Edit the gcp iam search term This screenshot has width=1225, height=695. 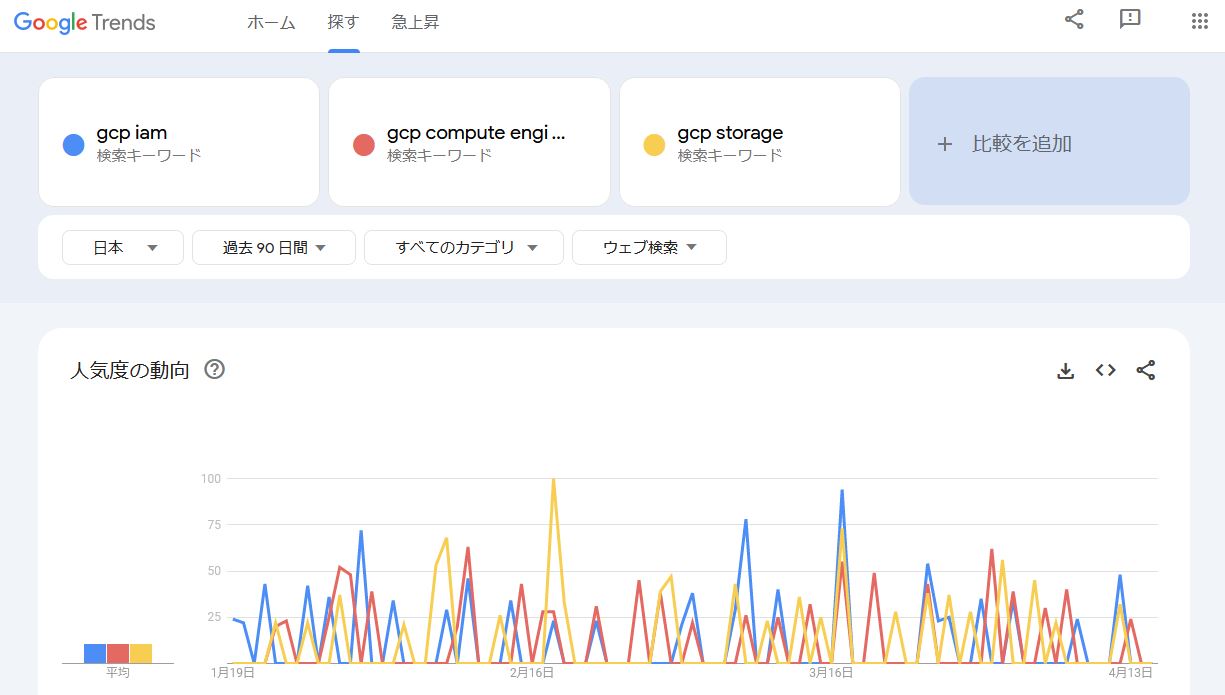coord(179,142)
